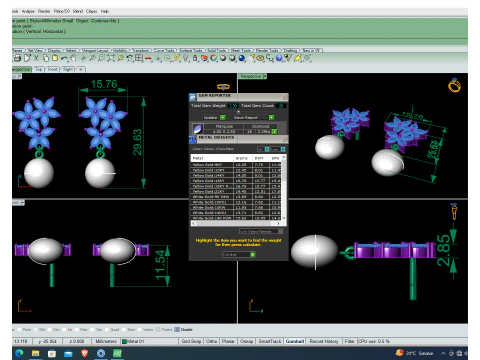
Task: Toggle Gumball in the status bar
Action: [295, 341]
